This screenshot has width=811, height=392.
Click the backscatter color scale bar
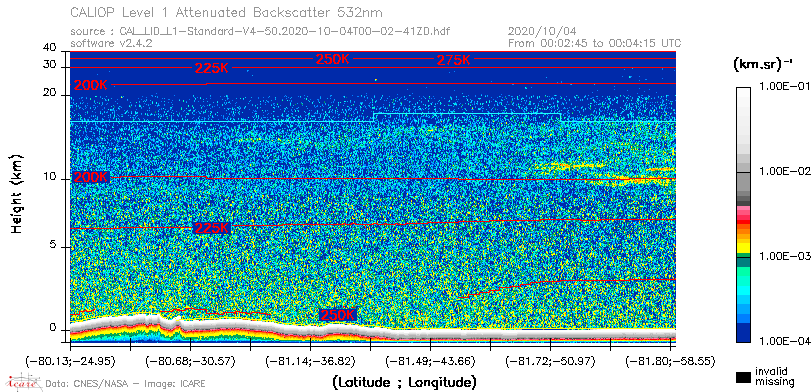(x=743, y=215)
